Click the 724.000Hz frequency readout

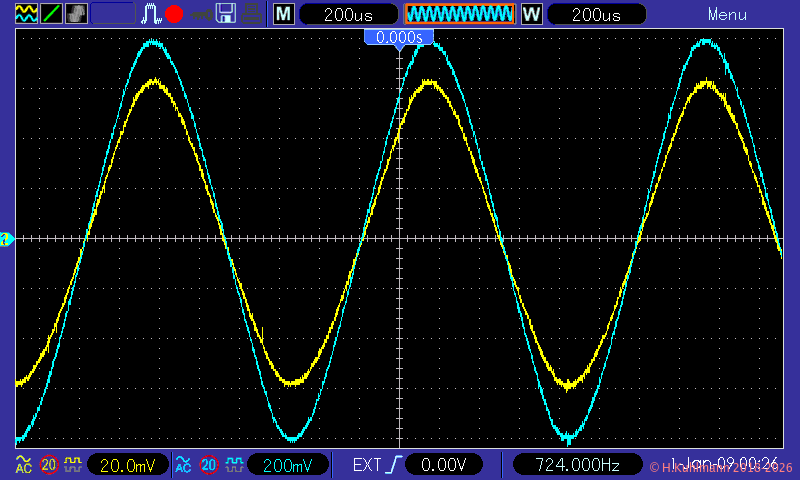click(x=575, y=465)
